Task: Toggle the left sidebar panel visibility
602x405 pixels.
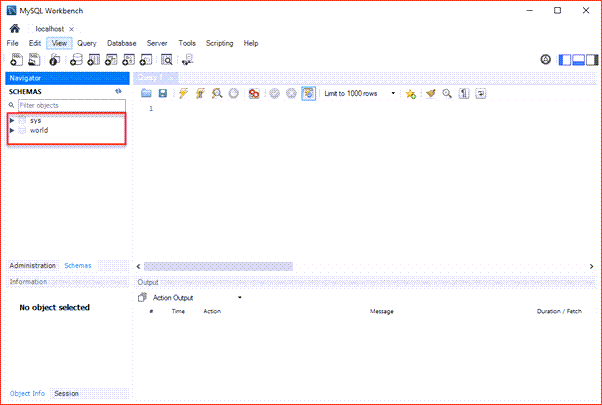Action: 565,60
